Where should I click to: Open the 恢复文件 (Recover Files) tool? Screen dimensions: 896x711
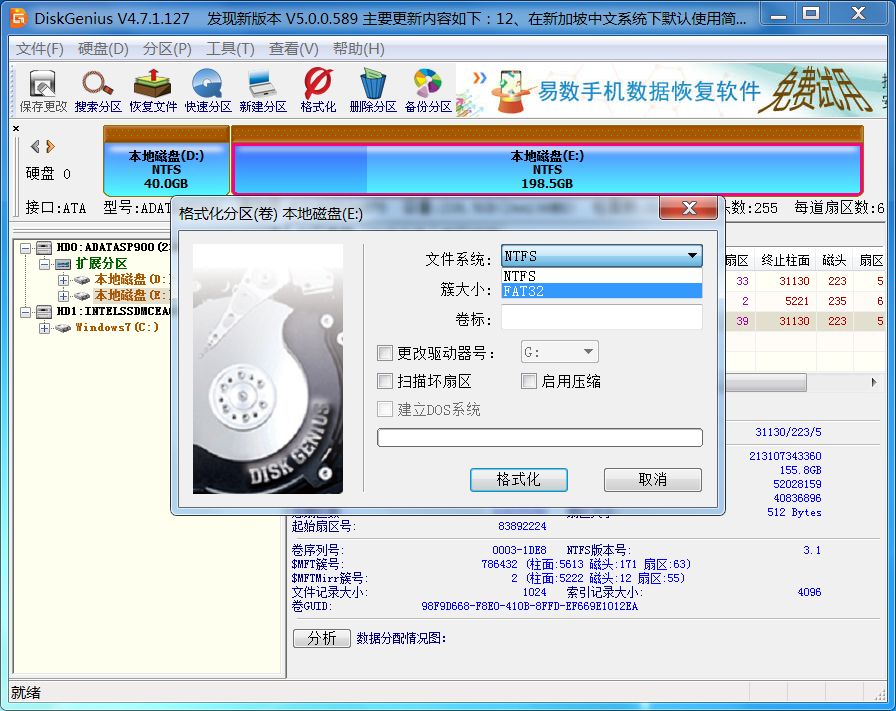click(x=153, y=90)
